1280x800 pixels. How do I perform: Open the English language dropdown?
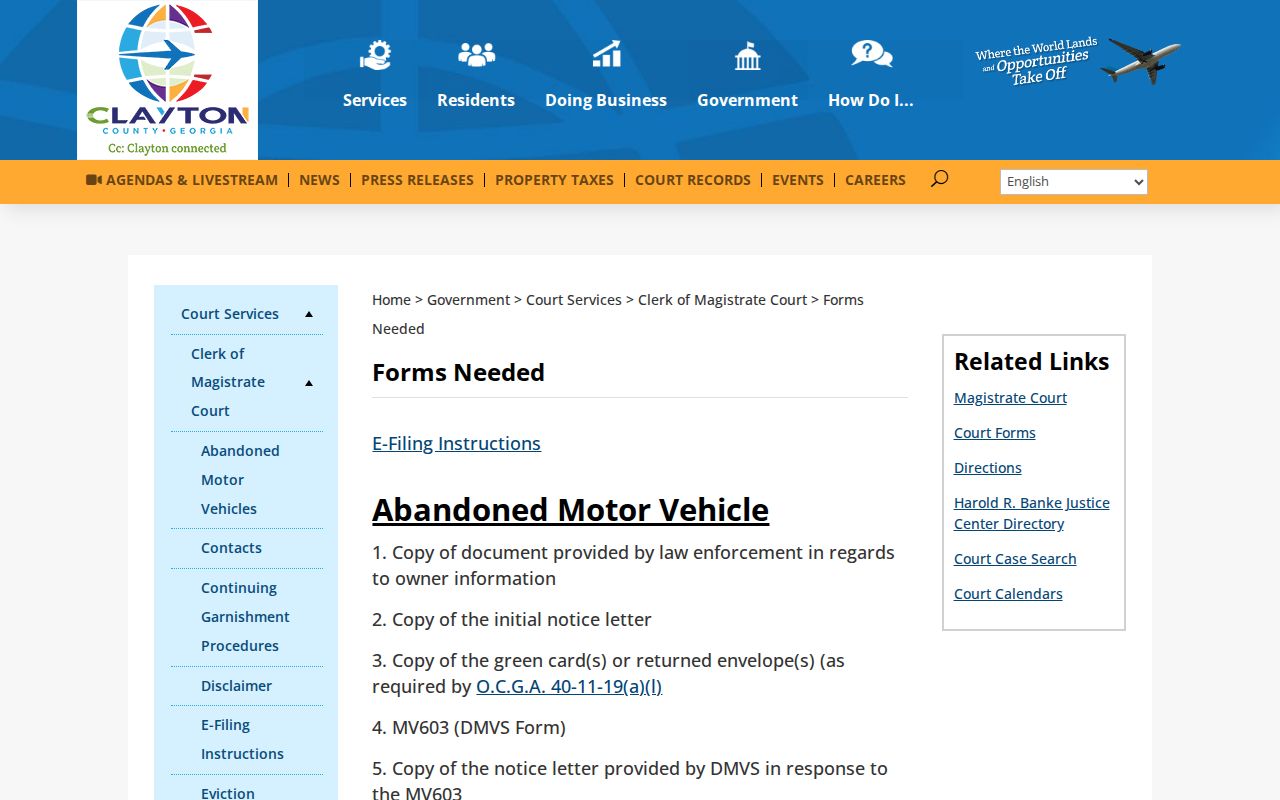1074,181
